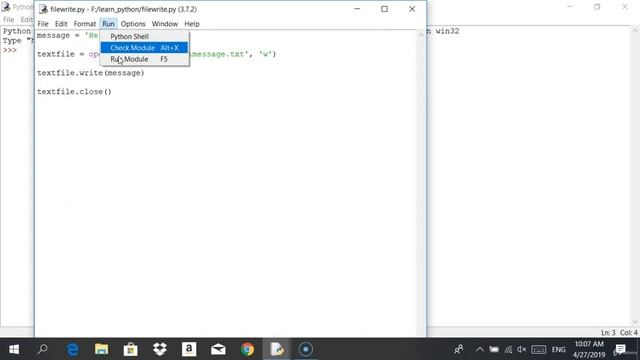The image size is (640, 360).
Task: Launch Google Chrome from the taskbar
Action: 247,349
